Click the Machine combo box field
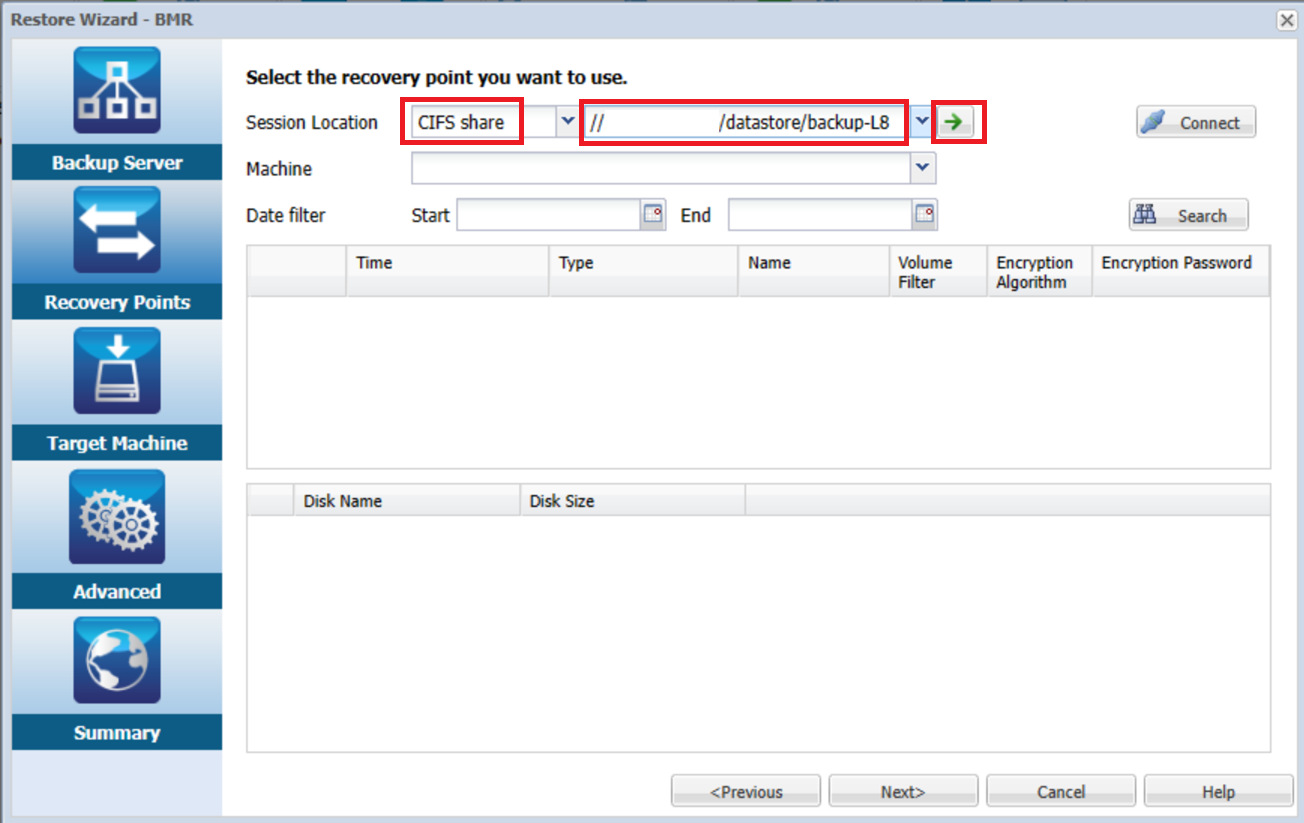The image size is (1304, 823). point(662,169)
